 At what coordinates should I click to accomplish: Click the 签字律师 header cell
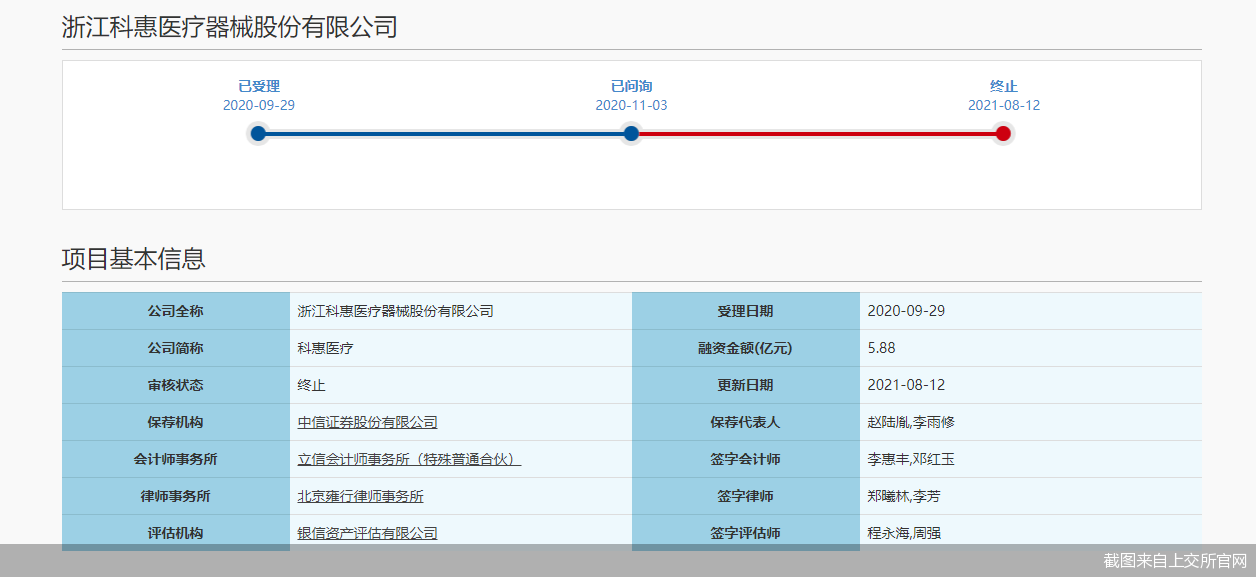pyautogui.click(x=746, y=496)
